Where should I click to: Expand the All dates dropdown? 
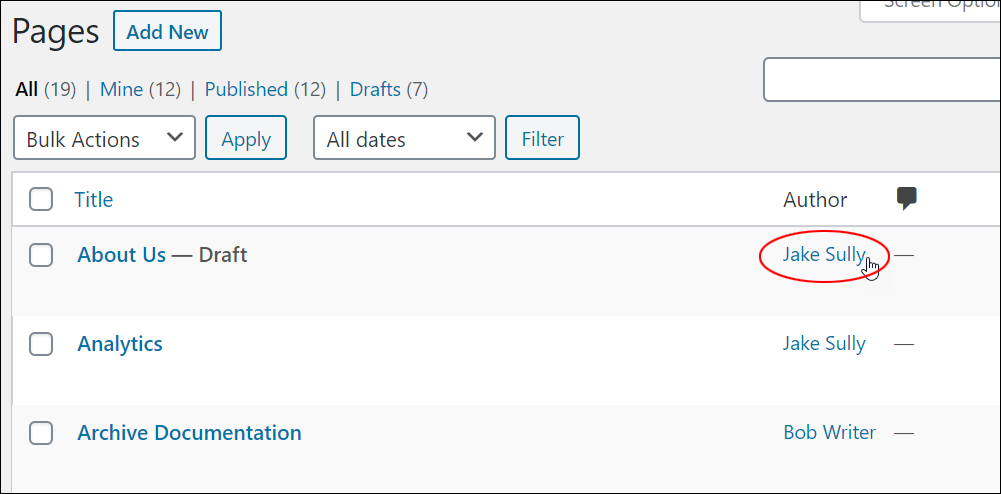click(404, 138)
